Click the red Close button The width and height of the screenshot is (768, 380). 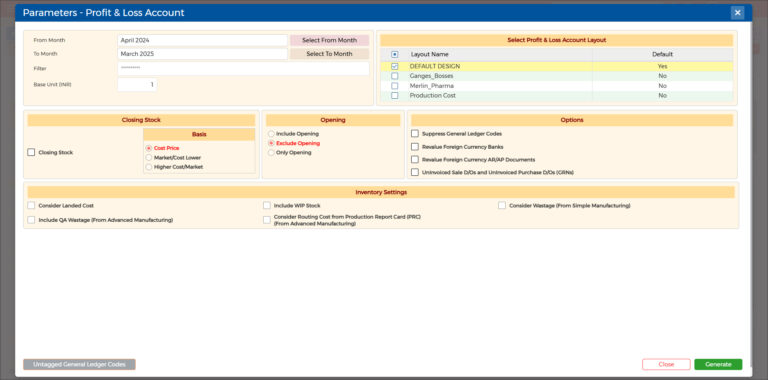point(666,364)
